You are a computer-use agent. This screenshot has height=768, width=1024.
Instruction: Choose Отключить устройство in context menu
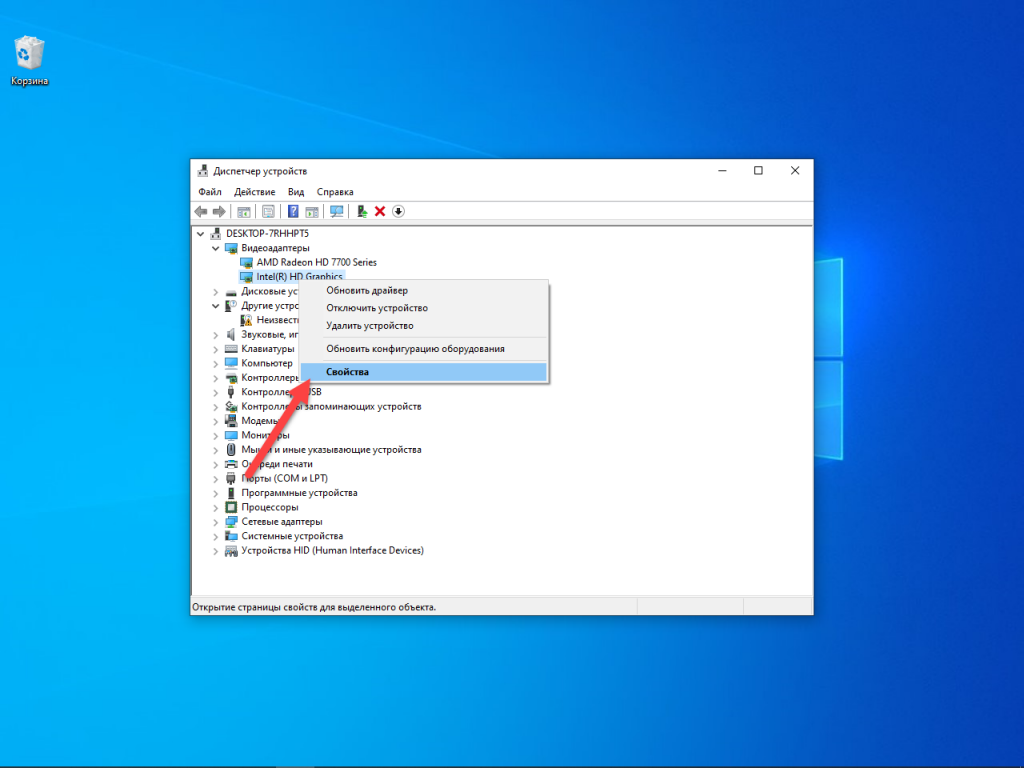pyautogui.click(x=376, y=308)
